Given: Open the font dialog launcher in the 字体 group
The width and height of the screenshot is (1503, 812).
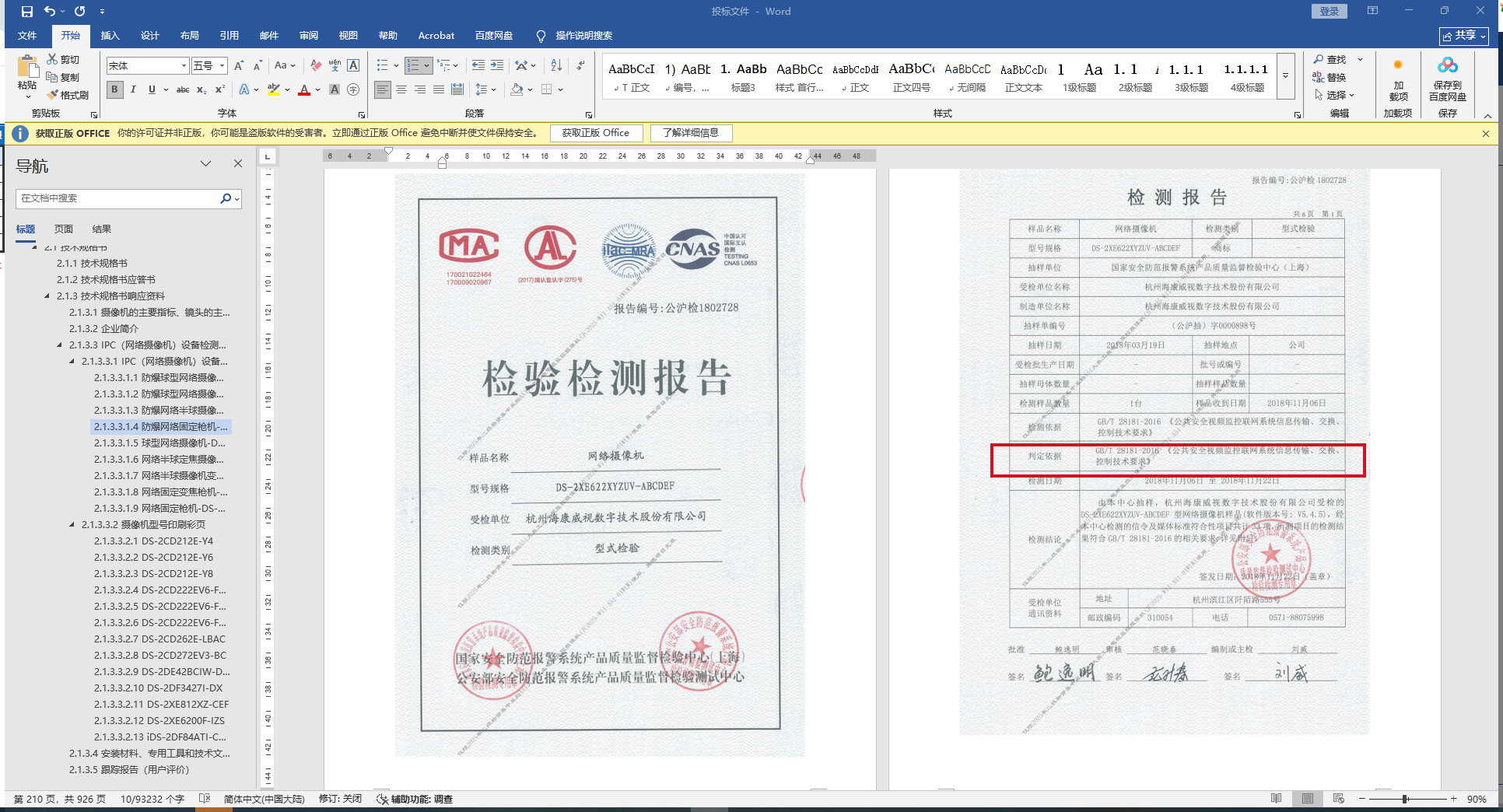Looking at the screenshot, I should click(x=362, y=114).
